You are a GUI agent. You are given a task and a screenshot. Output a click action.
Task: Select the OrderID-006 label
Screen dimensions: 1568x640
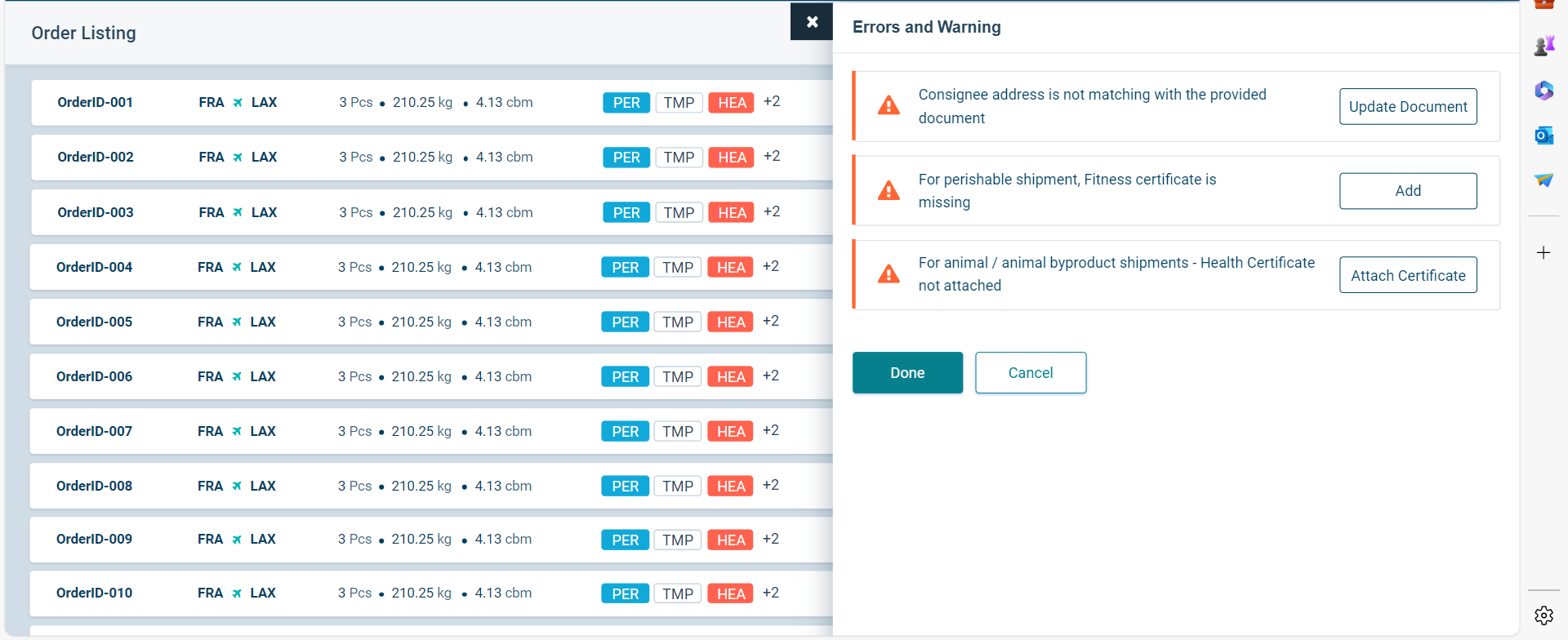point(94,376)
